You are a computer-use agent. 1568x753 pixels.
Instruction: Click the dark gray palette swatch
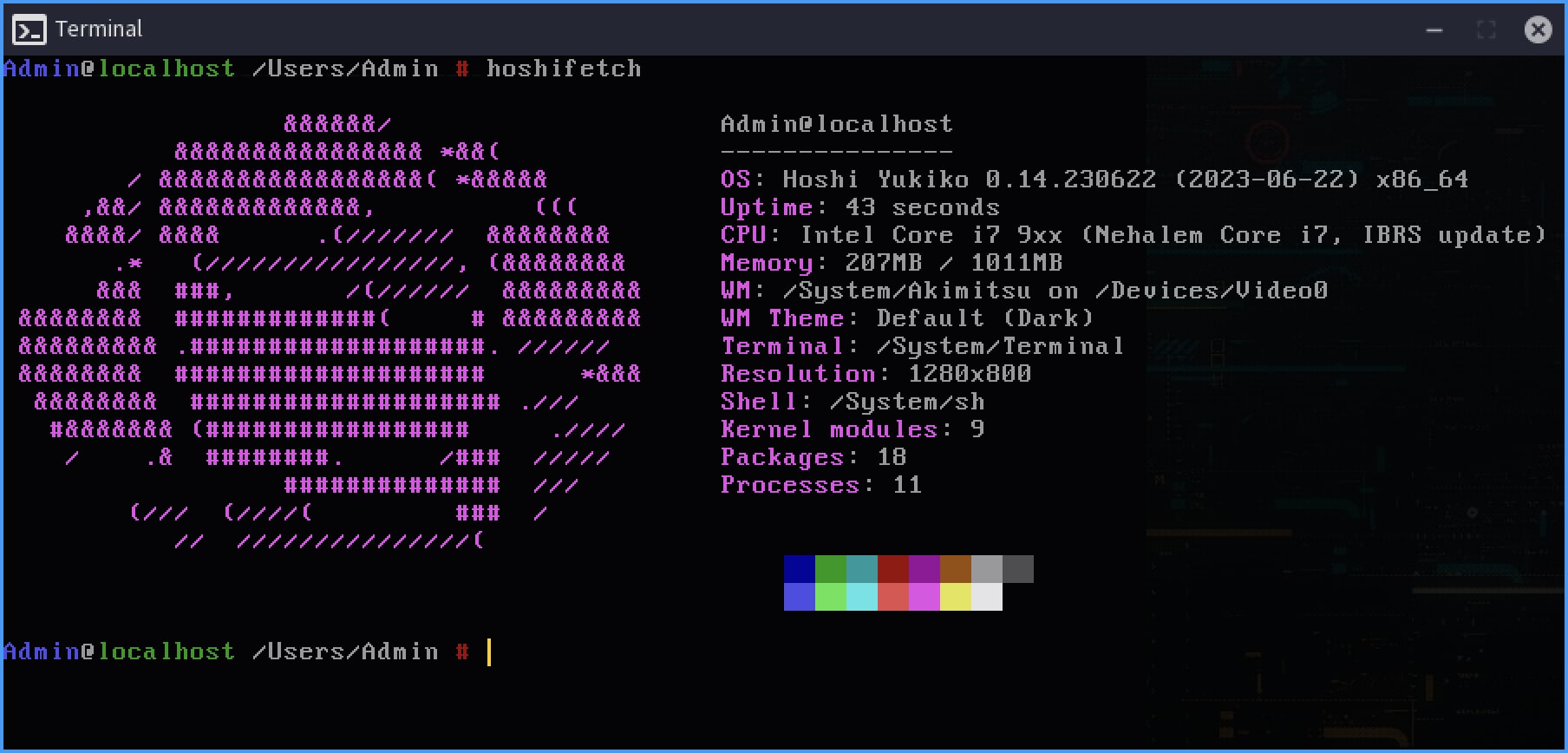1018,569
